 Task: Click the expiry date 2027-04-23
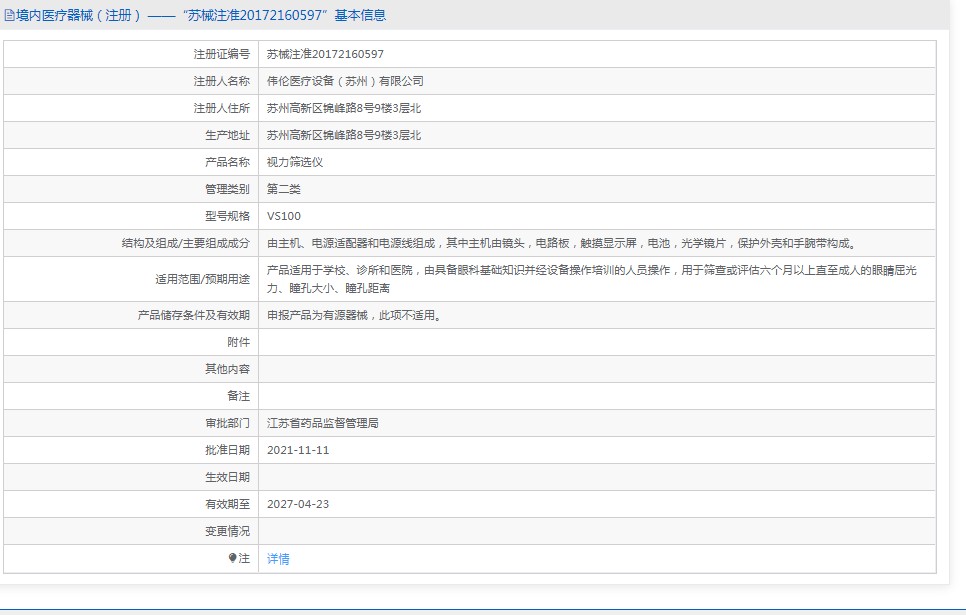[x=298, y=504]
